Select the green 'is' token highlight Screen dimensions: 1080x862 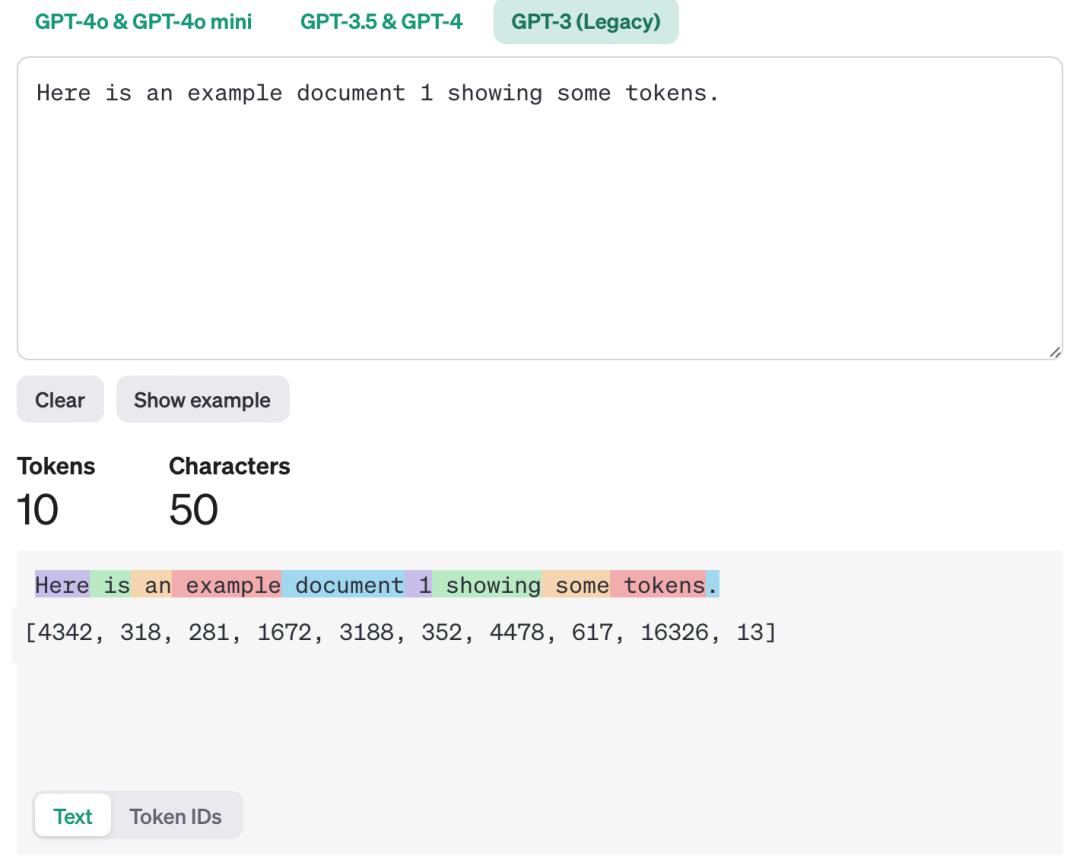[114, 584]
